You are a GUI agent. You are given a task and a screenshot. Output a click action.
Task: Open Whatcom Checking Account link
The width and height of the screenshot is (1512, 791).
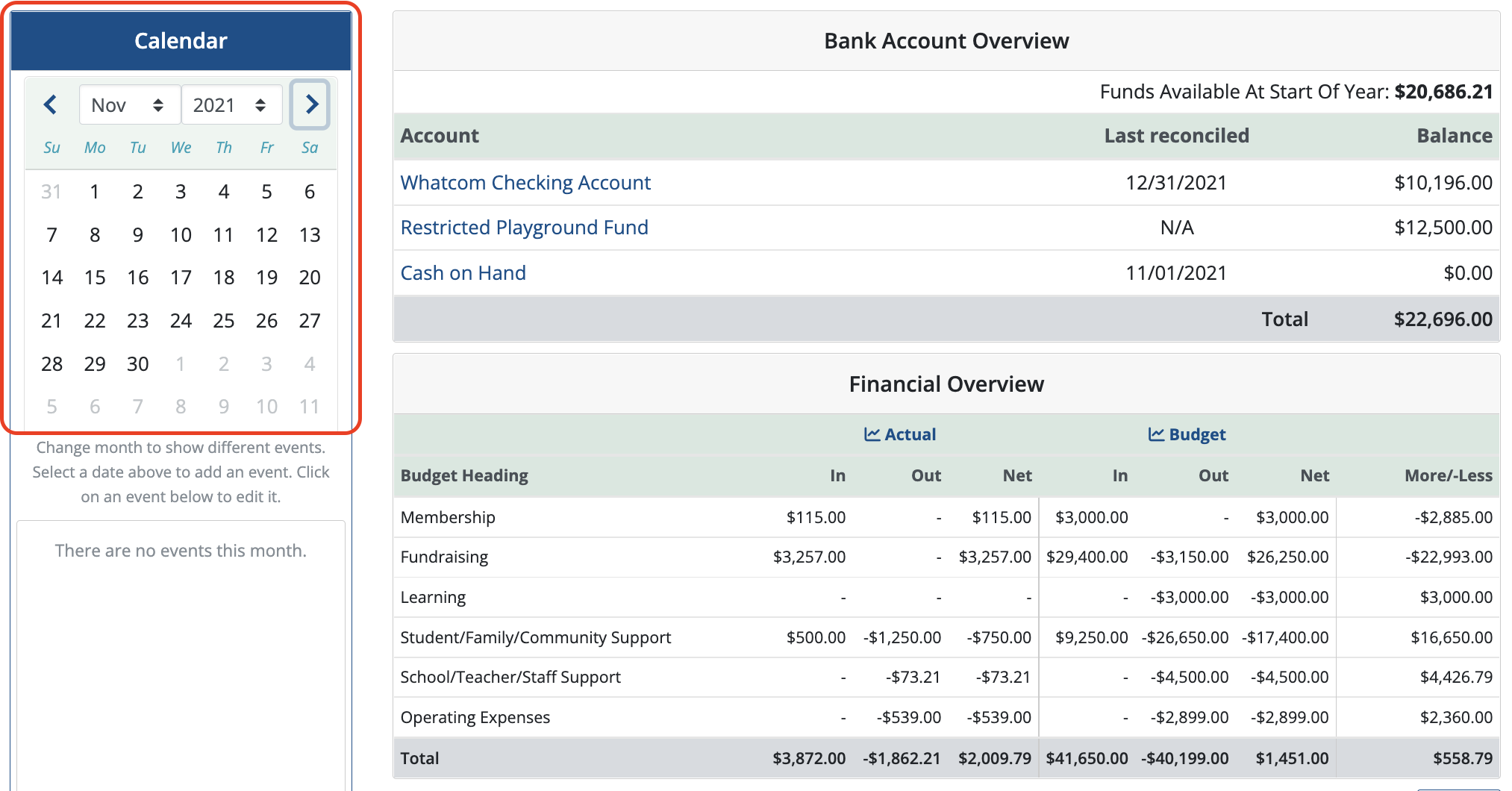point(525,183)
